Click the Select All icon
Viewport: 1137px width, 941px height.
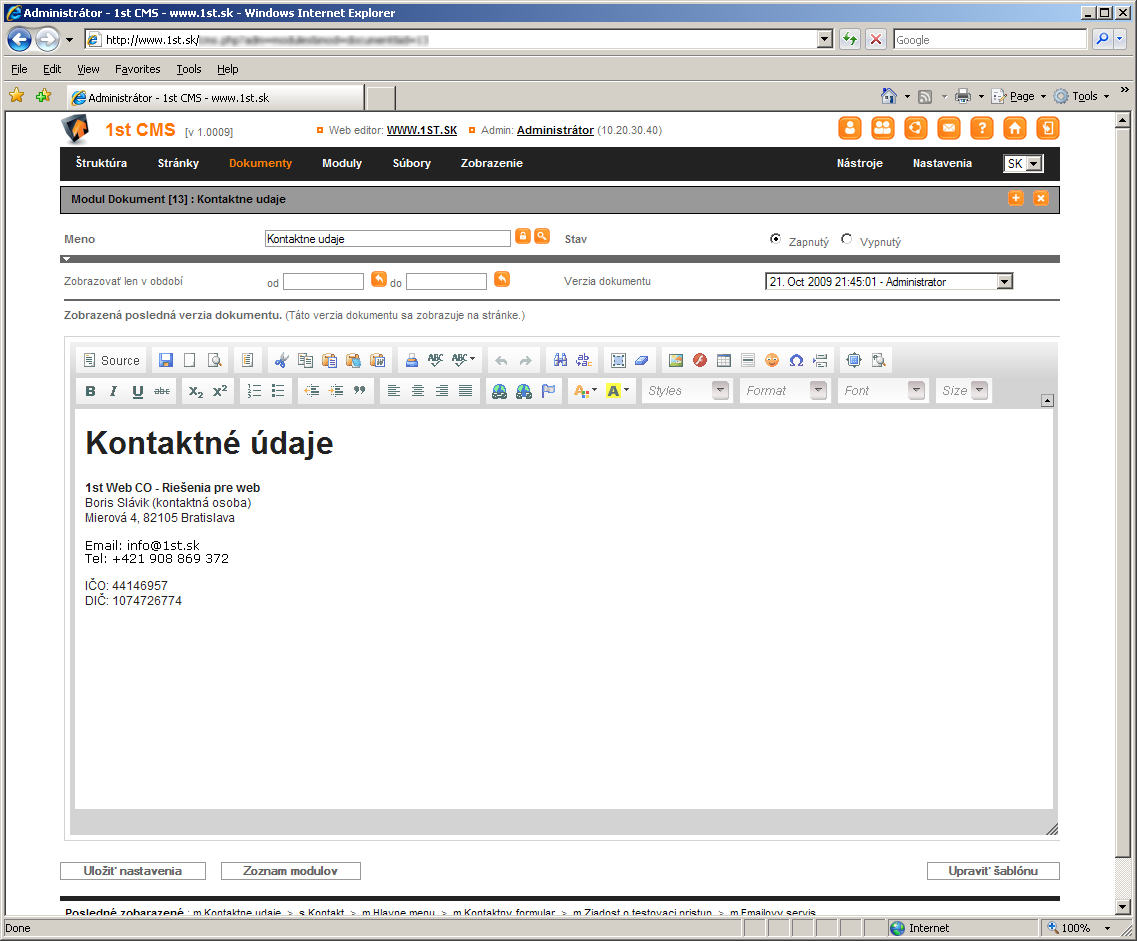(x=618, y=360)
